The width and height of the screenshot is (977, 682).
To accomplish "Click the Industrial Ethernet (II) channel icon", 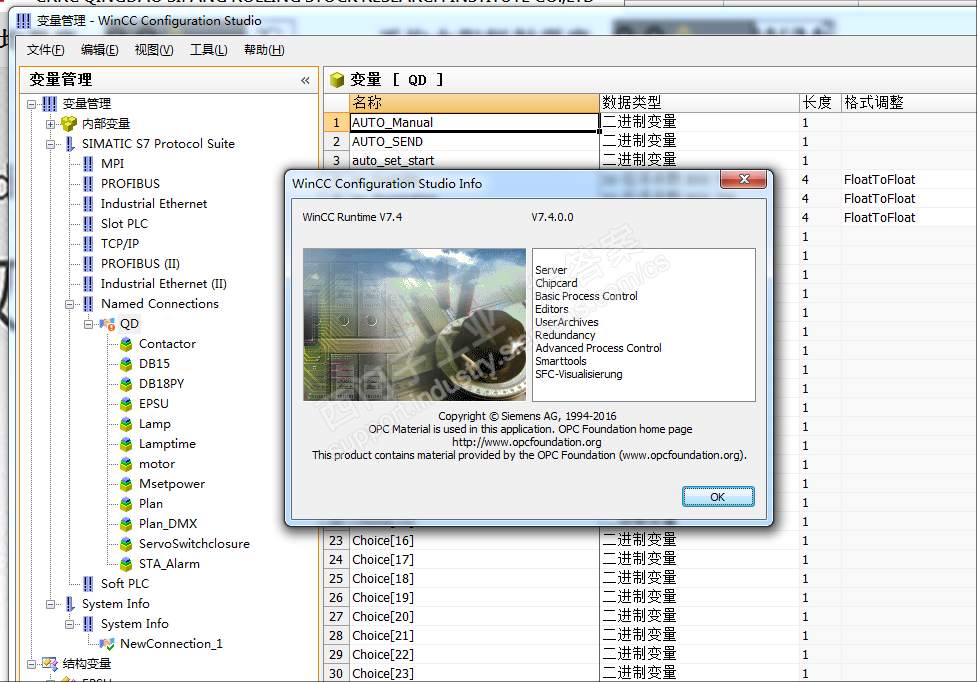I will click(x=88, y=283).
